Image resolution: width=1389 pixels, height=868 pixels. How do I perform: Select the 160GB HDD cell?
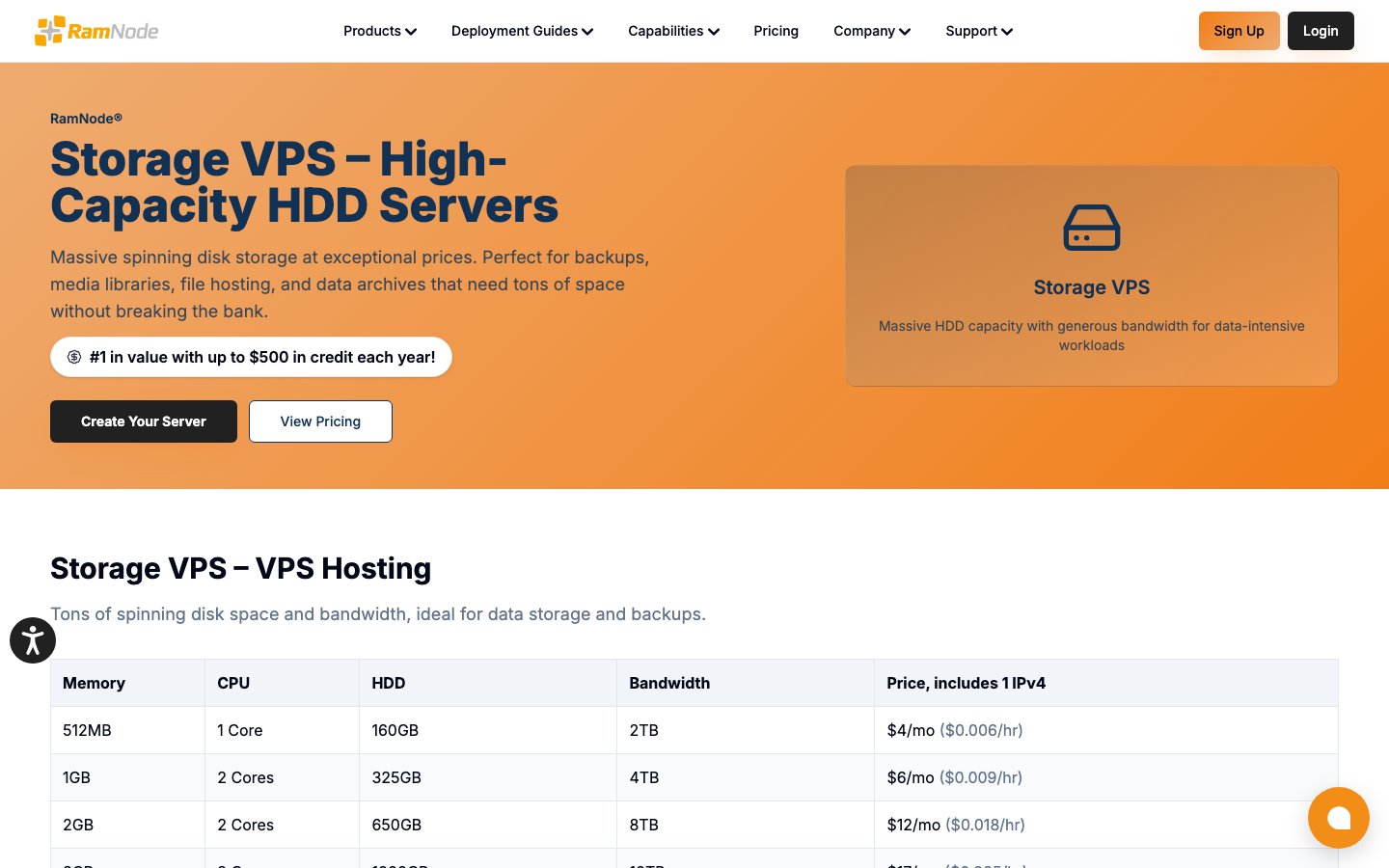[x=488, y=730]
